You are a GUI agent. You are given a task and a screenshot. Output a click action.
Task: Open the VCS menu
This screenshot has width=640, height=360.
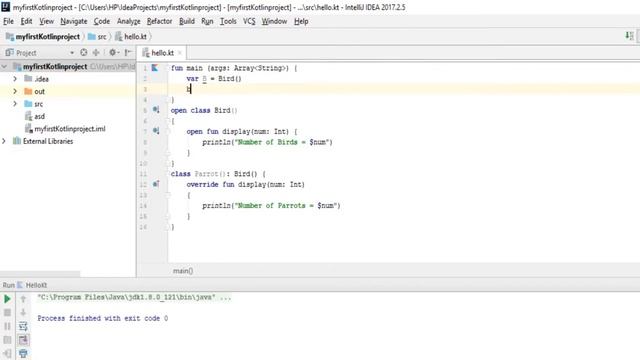pos(249,21)
